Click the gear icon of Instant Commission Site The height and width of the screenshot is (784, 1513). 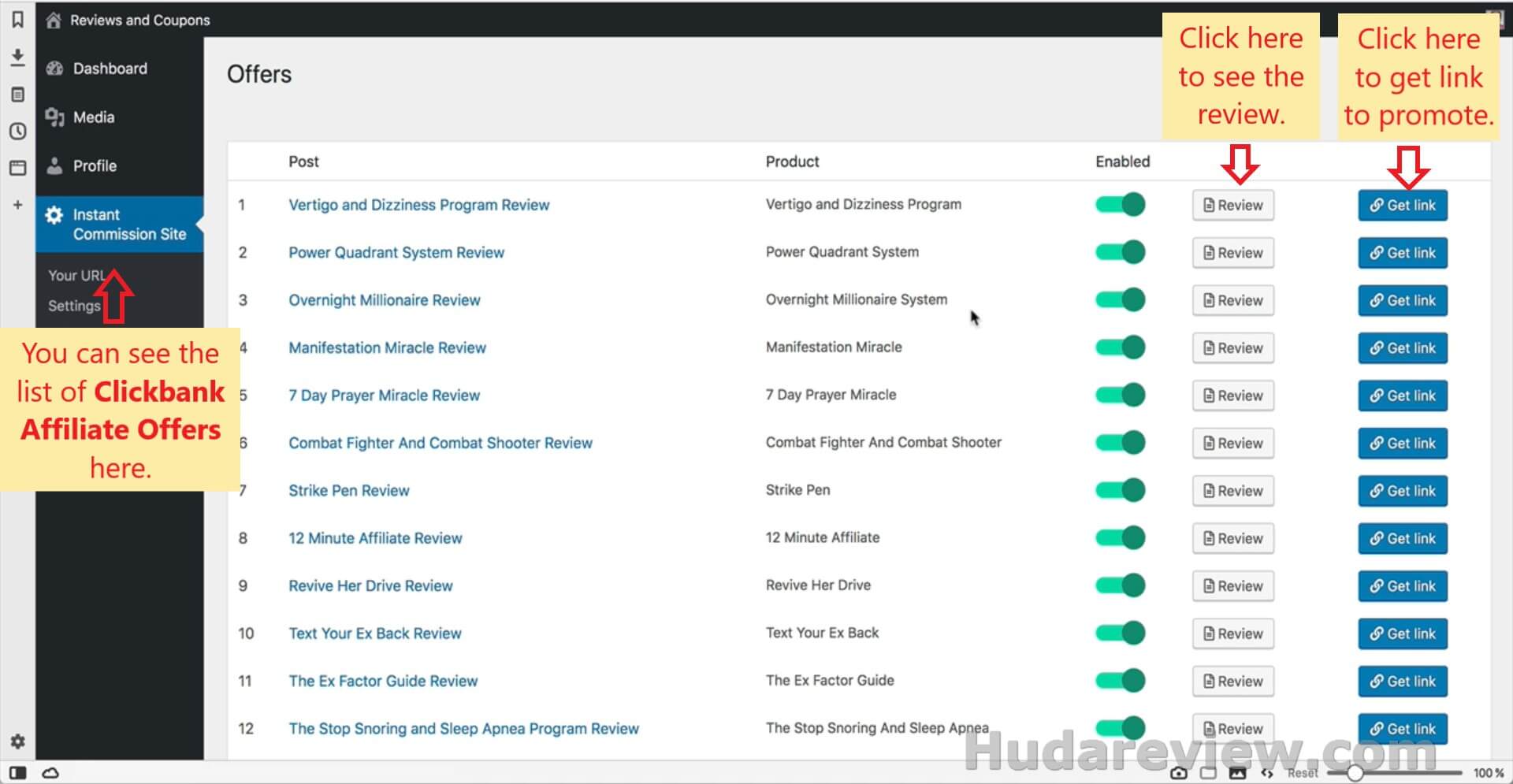pos(54,215)
